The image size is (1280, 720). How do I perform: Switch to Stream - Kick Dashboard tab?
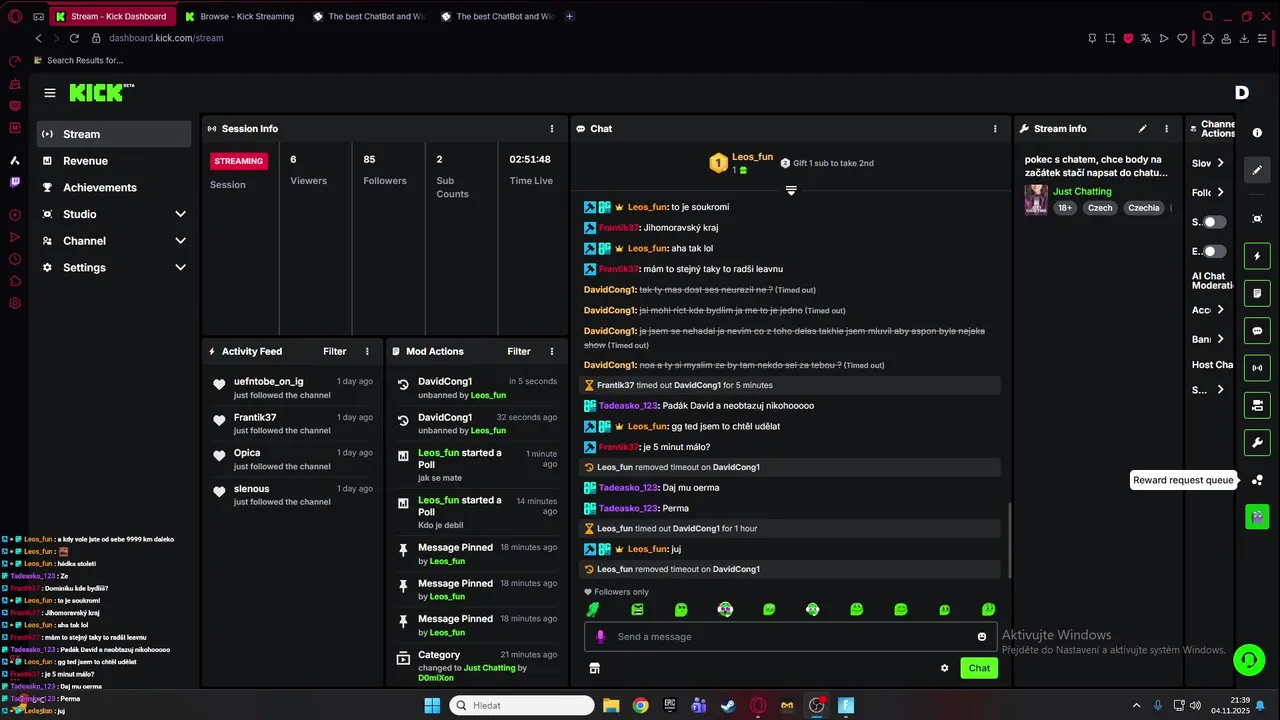click(110, 16)
